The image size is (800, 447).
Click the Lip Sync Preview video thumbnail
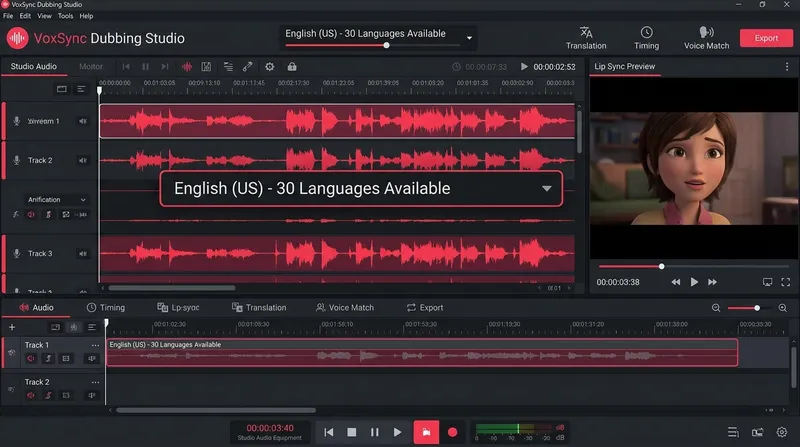click(x=694, y=168)
